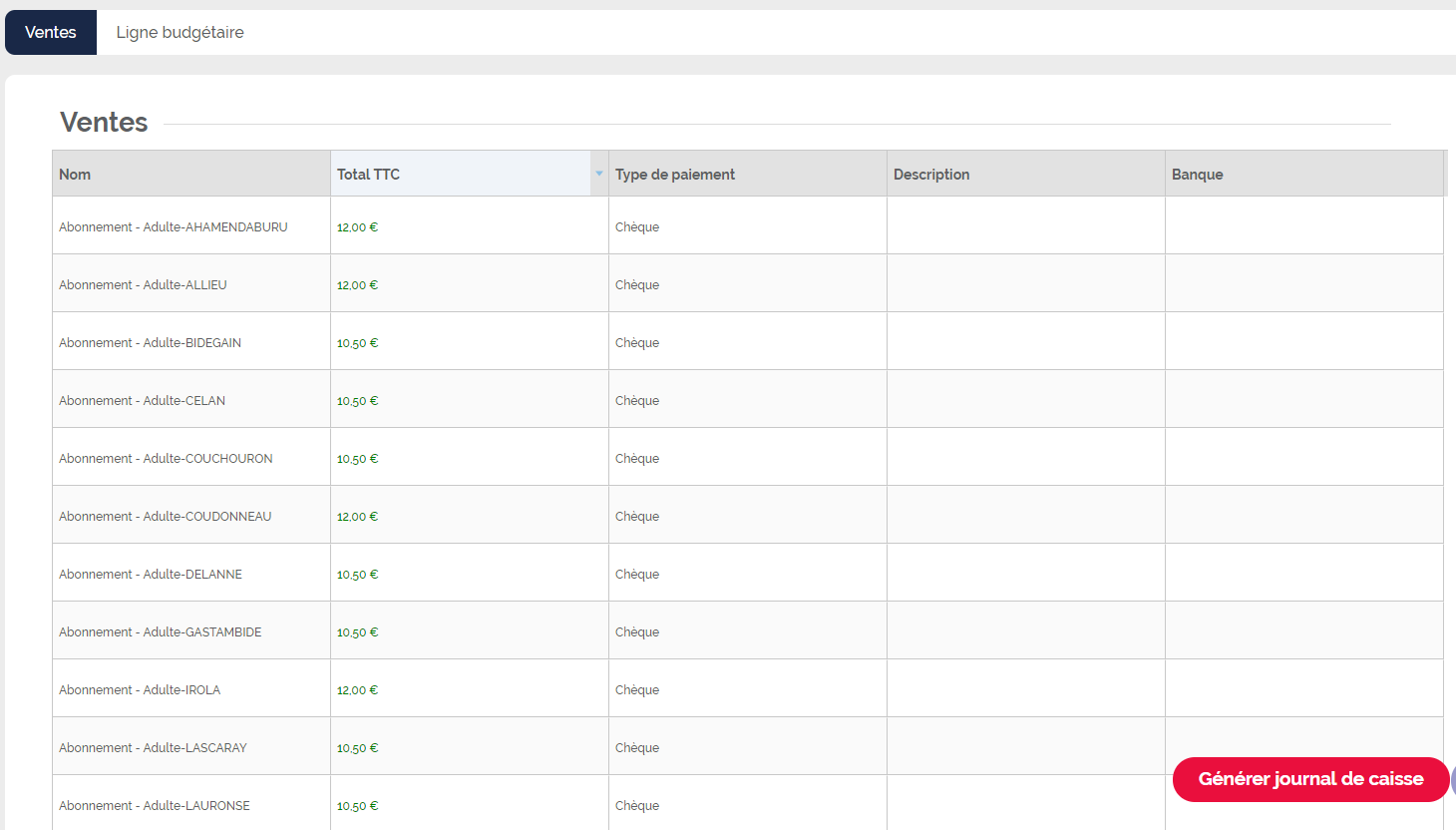
Task: Select Abonnement - Adulte-GASTAMBIDE row name
Action: [x=161, y=632]
